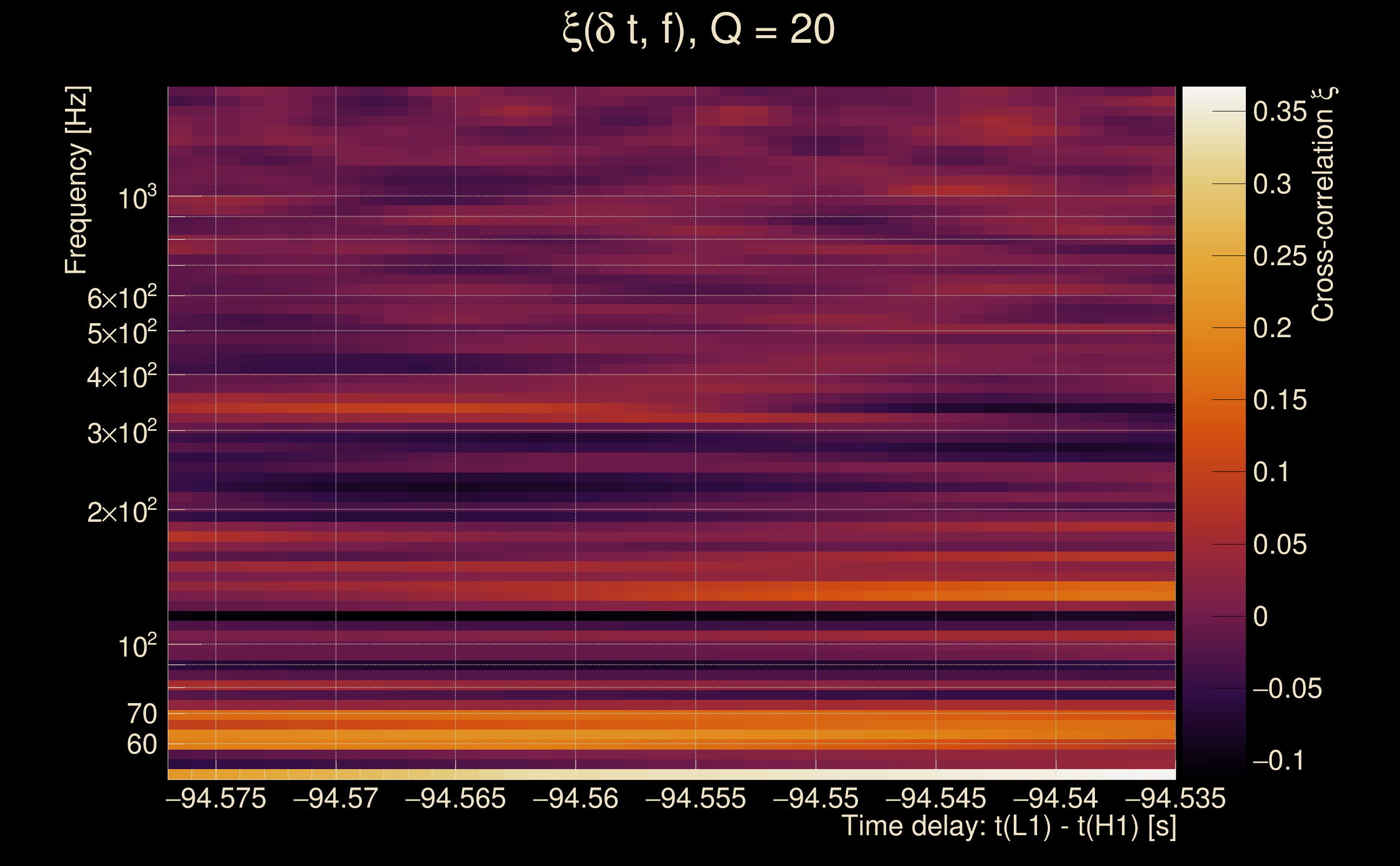
Task: Click the 2×10² frequency tick label
Action: (x=122, y=511)
